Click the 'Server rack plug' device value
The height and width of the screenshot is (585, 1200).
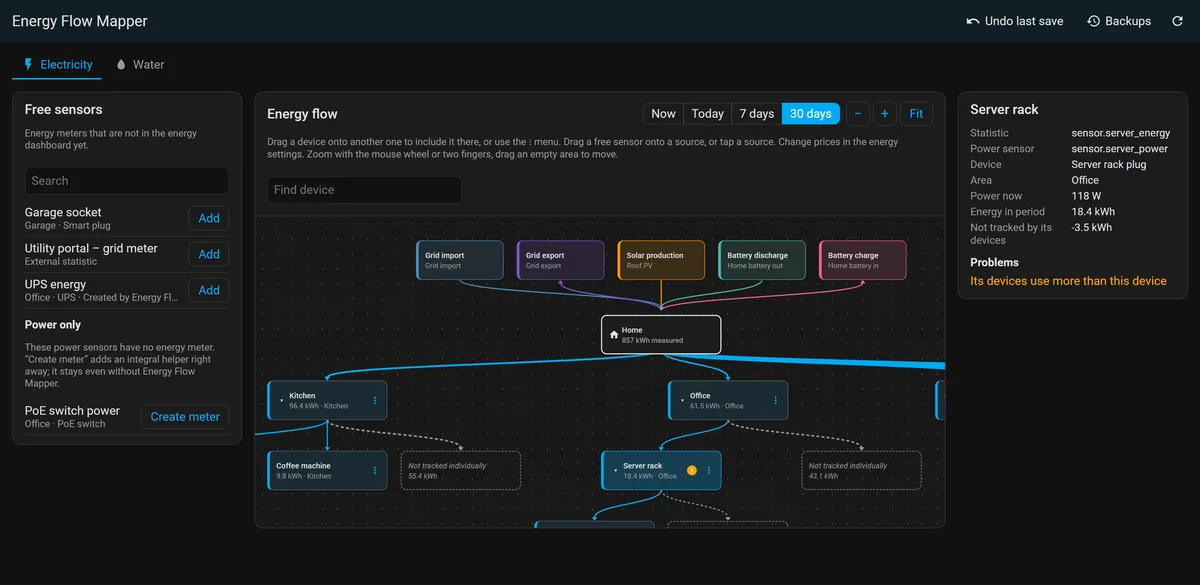click(x=1109, y=165)
